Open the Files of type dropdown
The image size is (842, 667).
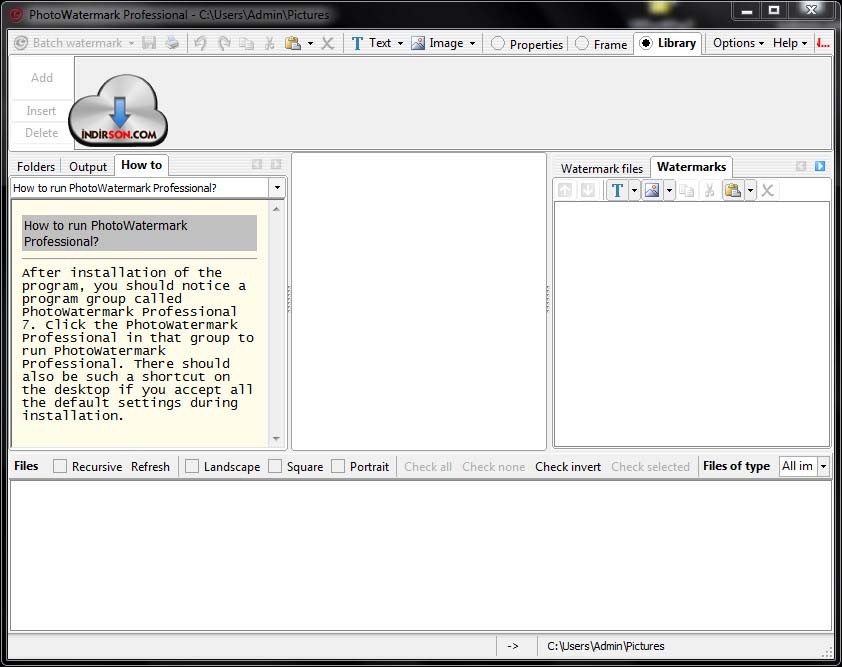coord(823,466)
